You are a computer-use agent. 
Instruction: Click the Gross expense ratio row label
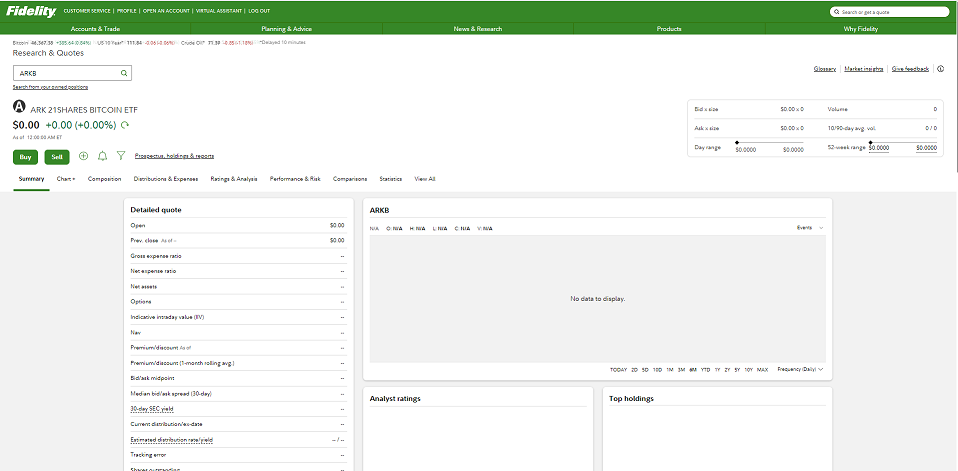(156, 256)
